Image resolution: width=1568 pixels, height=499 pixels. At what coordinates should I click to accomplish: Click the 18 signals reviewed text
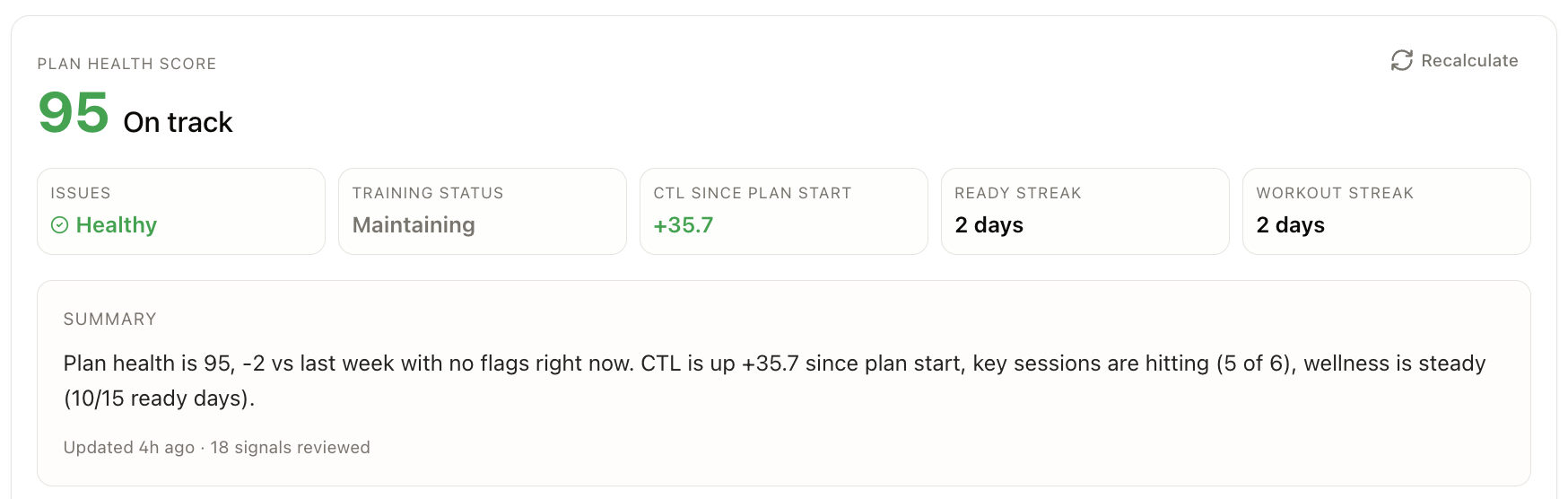point(291,448)
